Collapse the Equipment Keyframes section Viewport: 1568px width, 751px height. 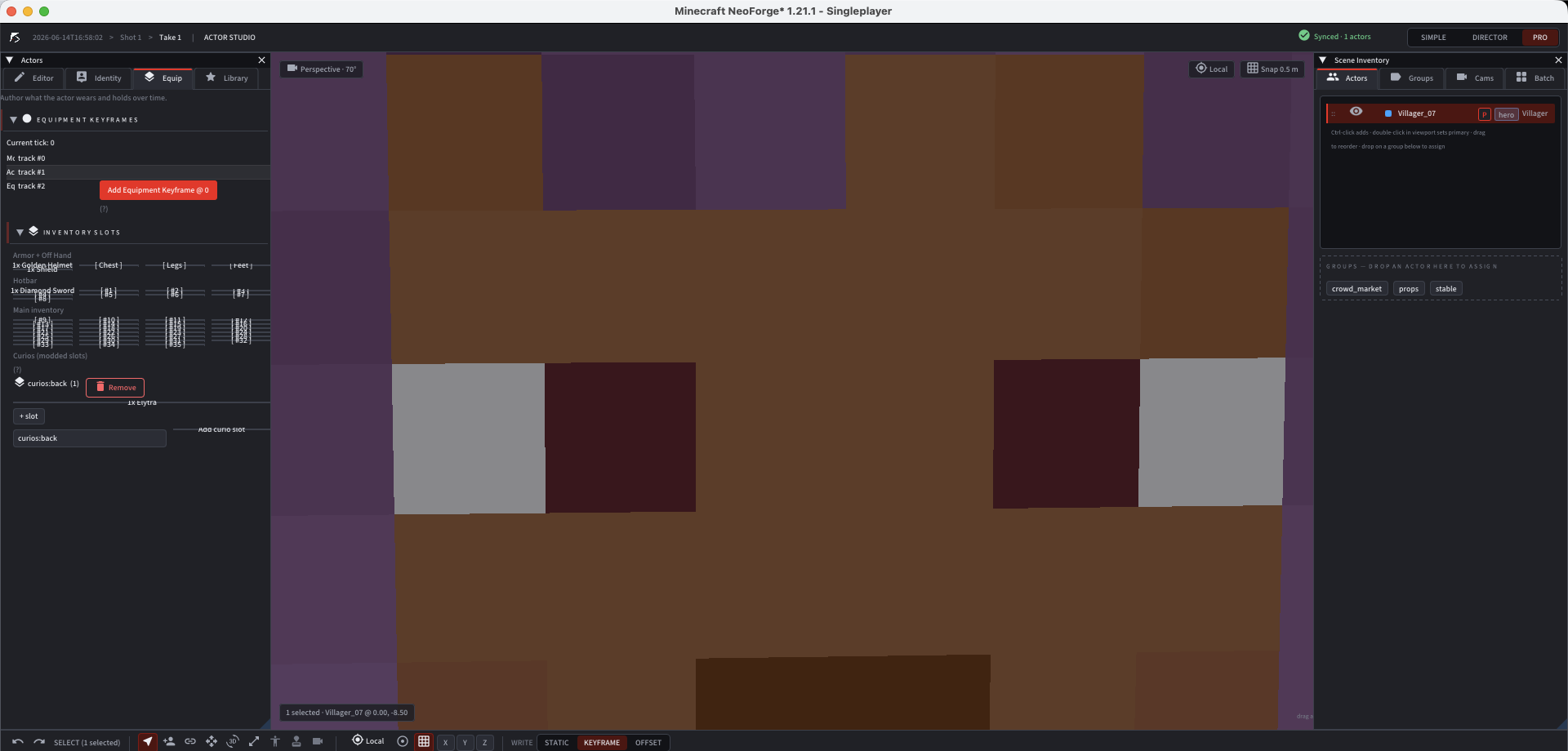13,119
